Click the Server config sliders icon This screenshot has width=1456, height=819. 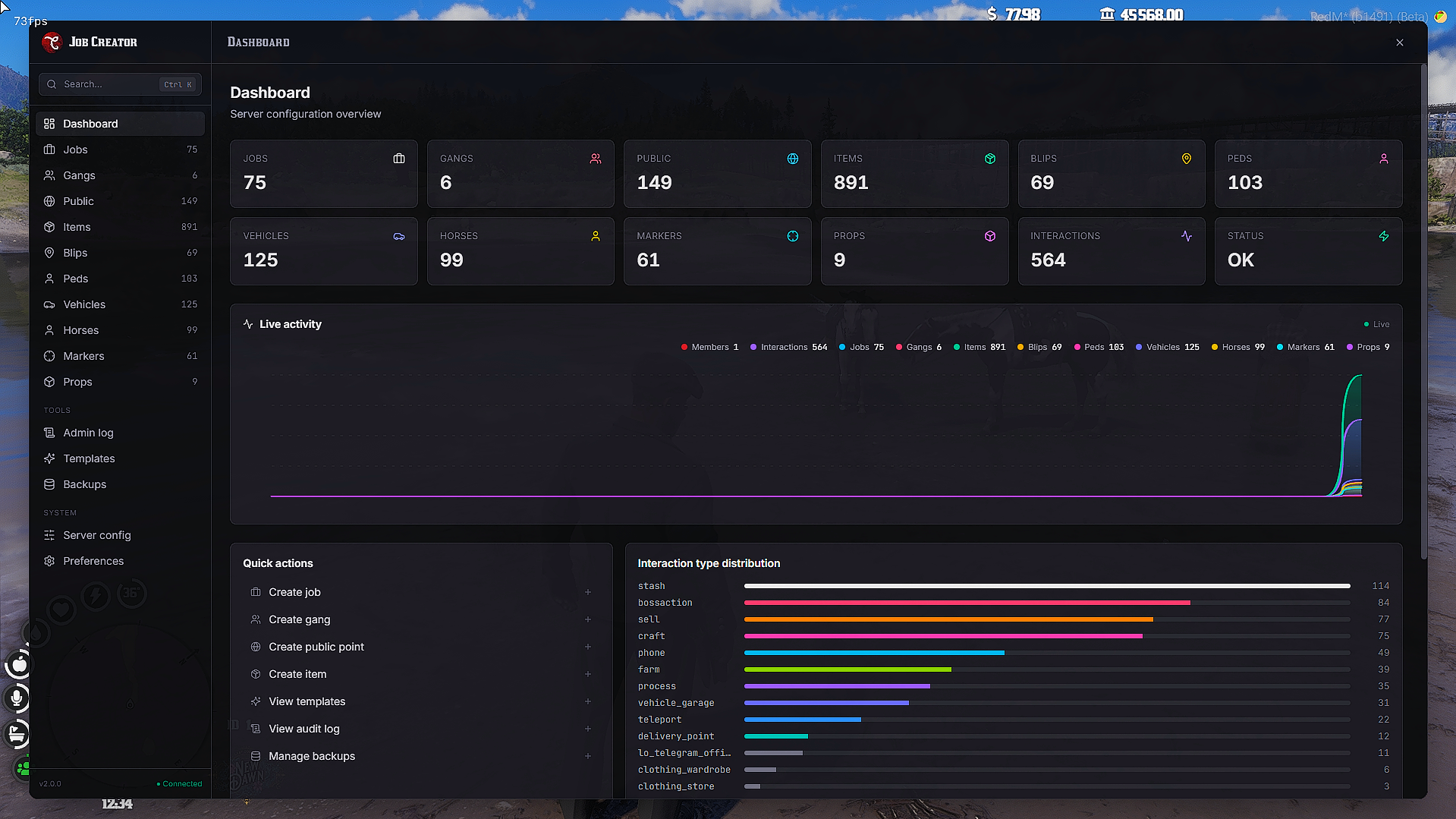[49, 535]
